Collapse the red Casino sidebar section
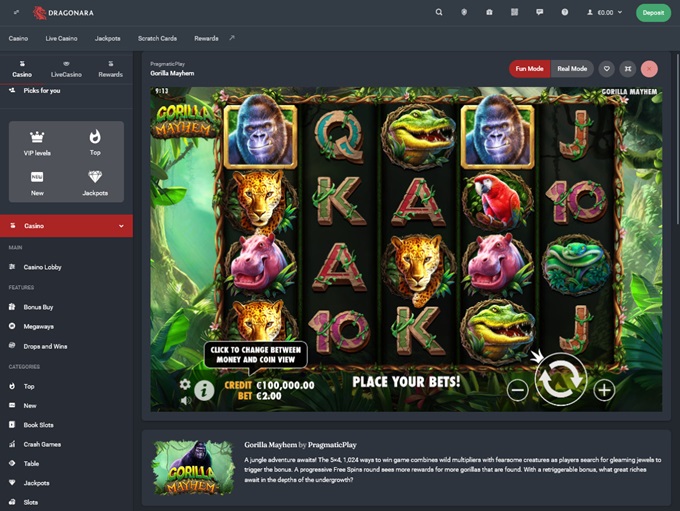The image size is (680, 511). [x=121, y=226]
